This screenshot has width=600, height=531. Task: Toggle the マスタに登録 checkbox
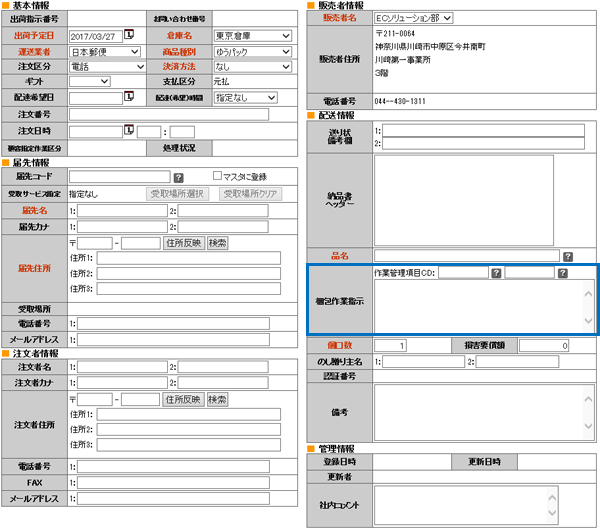click(x=217, y=176)
